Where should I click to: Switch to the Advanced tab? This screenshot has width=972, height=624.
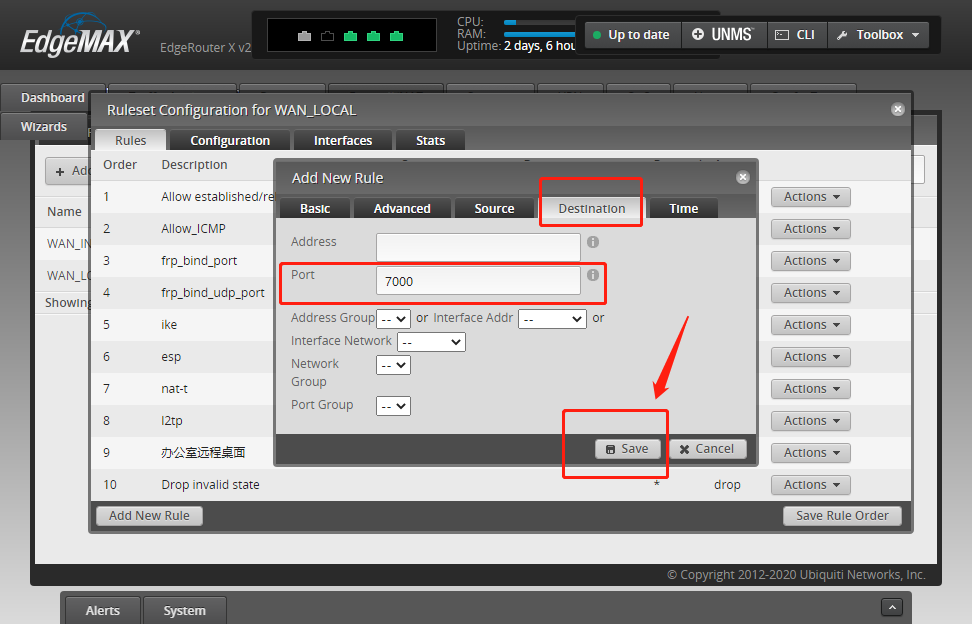pyautogui.click(x=402, y=208)
